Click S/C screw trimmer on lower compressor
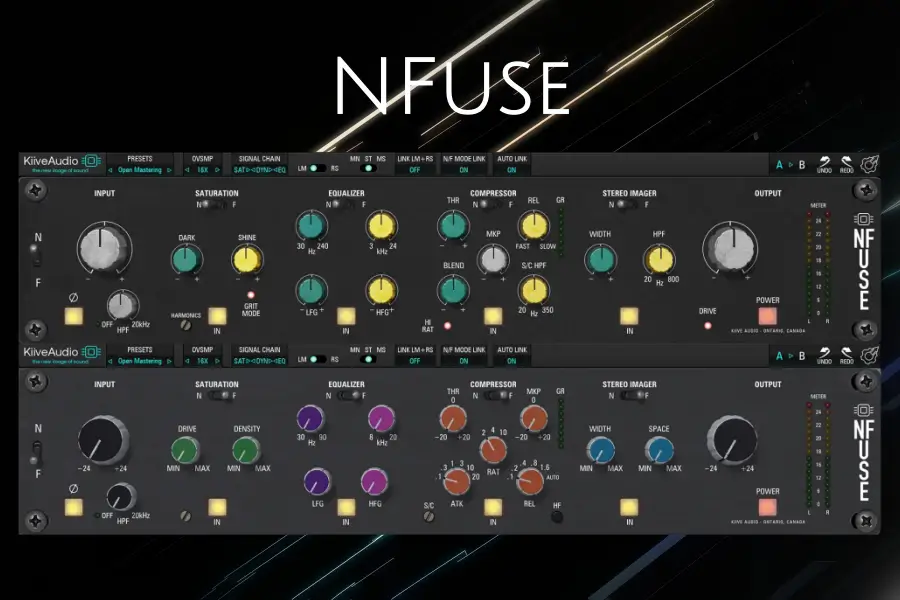Viewport: 900px width, 600px height. pyautogui.click(x=429, y=516)
